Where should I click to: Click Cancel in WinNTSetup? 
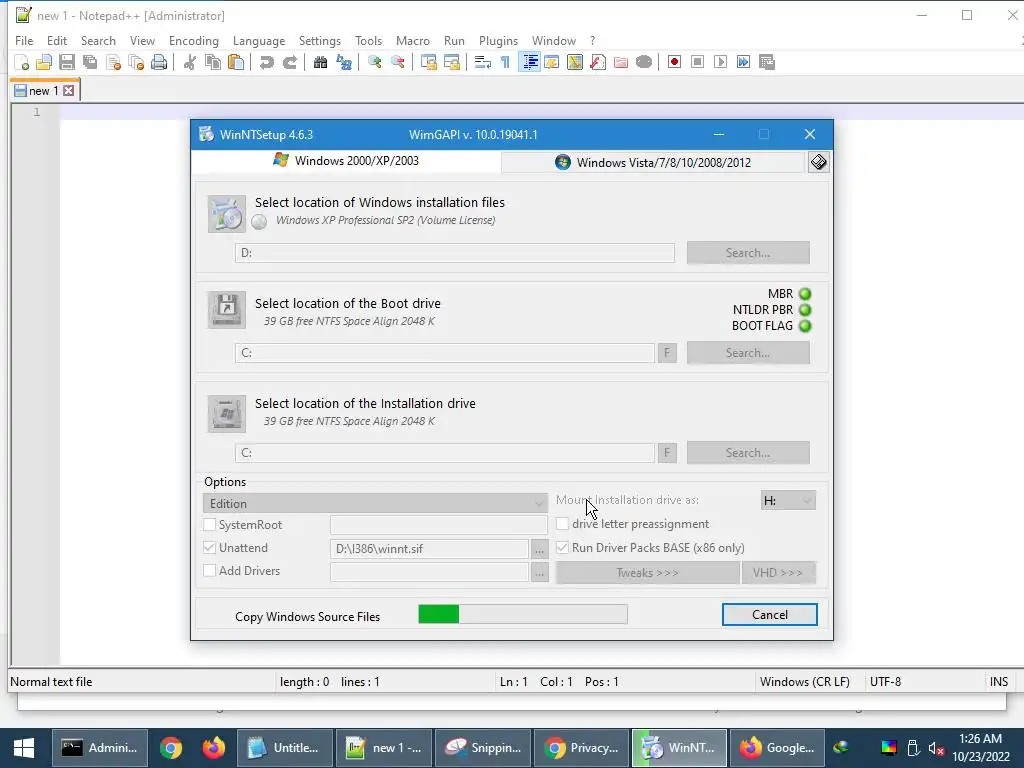click(769, 615)
